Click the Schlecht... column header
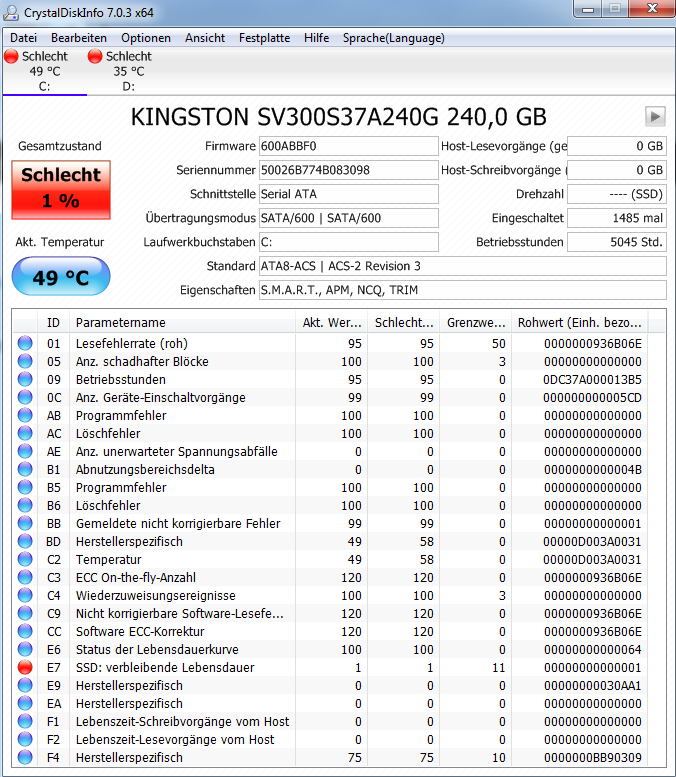The image size is (676, 777). click(x=403, y=323)
